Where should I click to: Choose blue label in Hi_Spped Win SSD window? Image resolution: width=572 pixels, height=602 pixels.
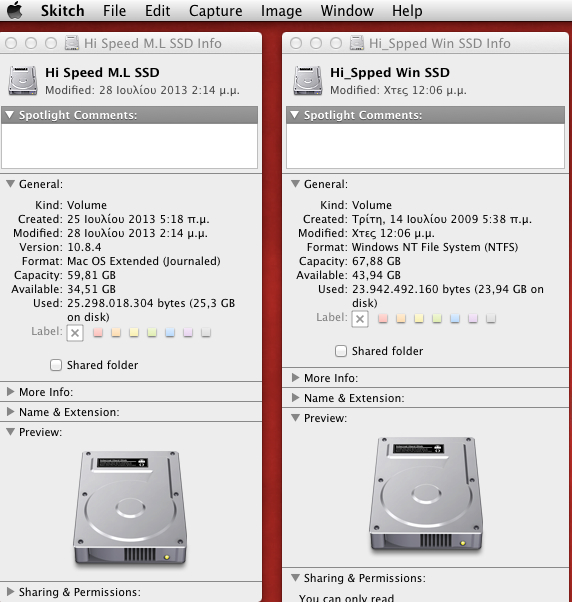click(455, 319)
